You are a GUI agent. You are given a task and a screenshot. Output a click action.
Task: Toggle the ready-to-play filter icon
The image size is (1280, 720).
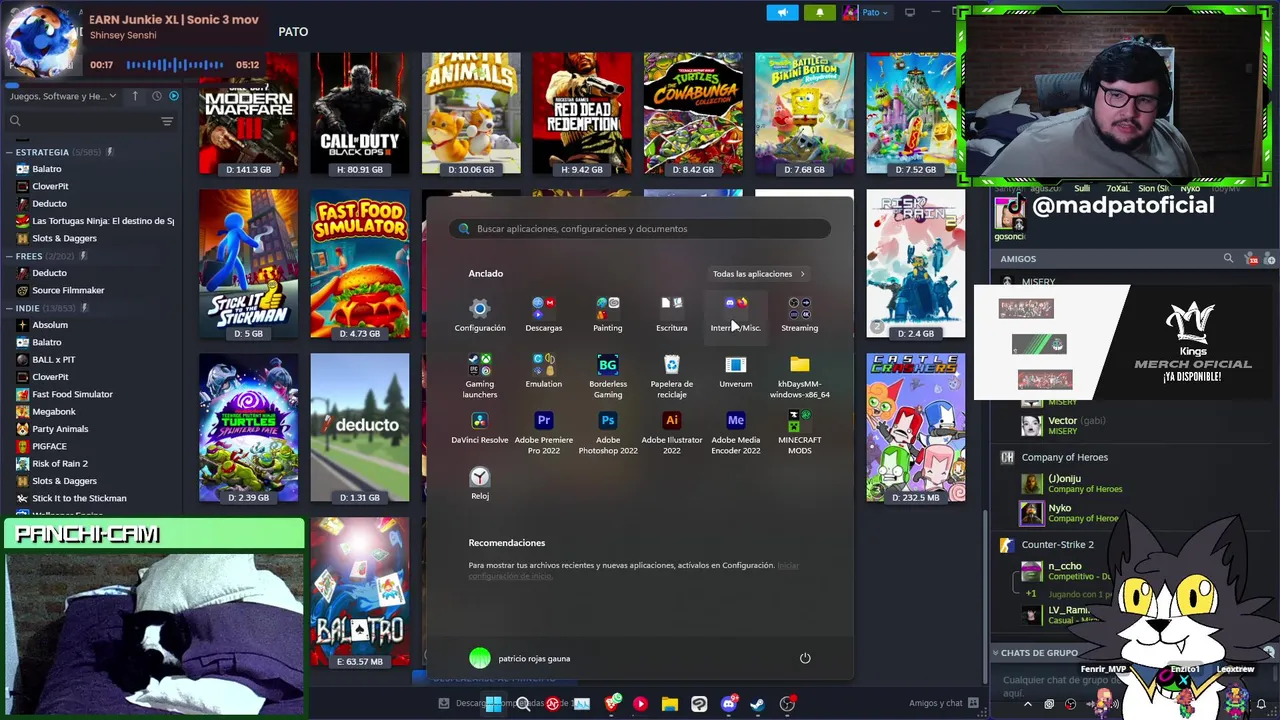[174, 96]
